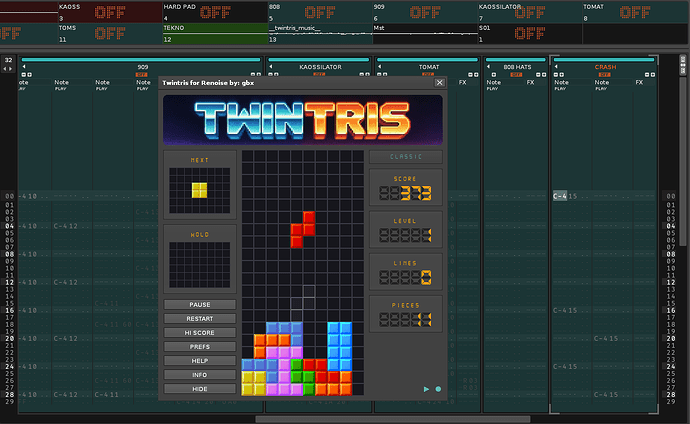Collapse the 909 track with its arrow
Image resolution: width=690 pixels, height=424 pixels.
tap(24, 67)
